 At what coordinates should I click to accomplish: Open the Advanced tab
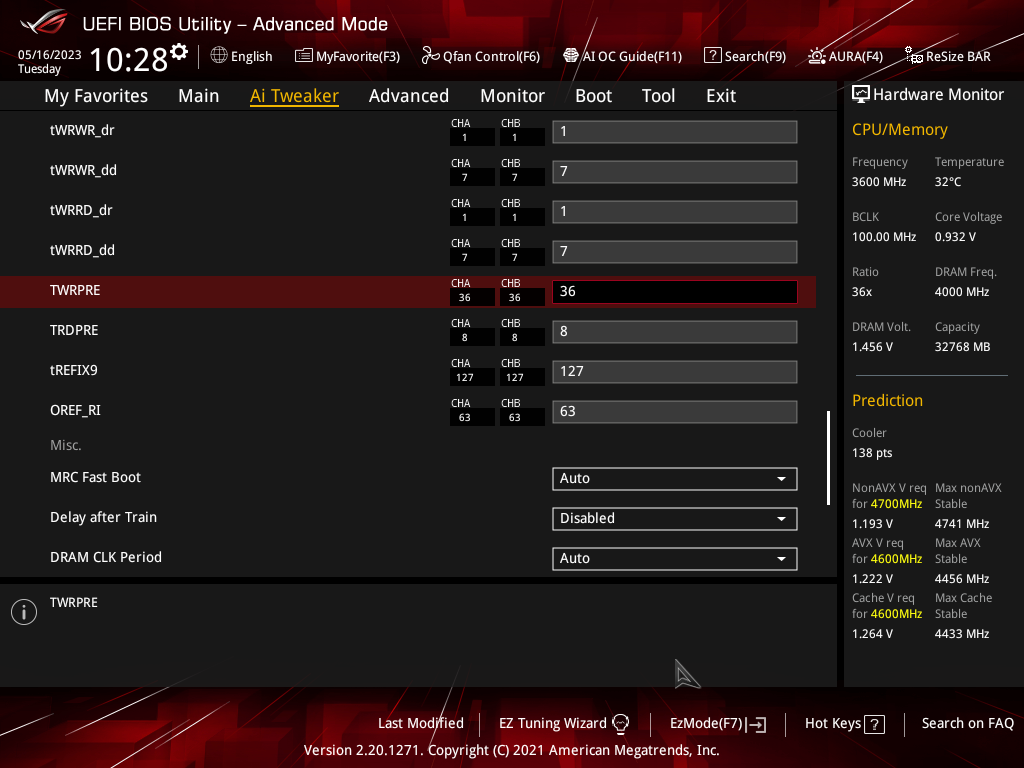click(409, 96)
